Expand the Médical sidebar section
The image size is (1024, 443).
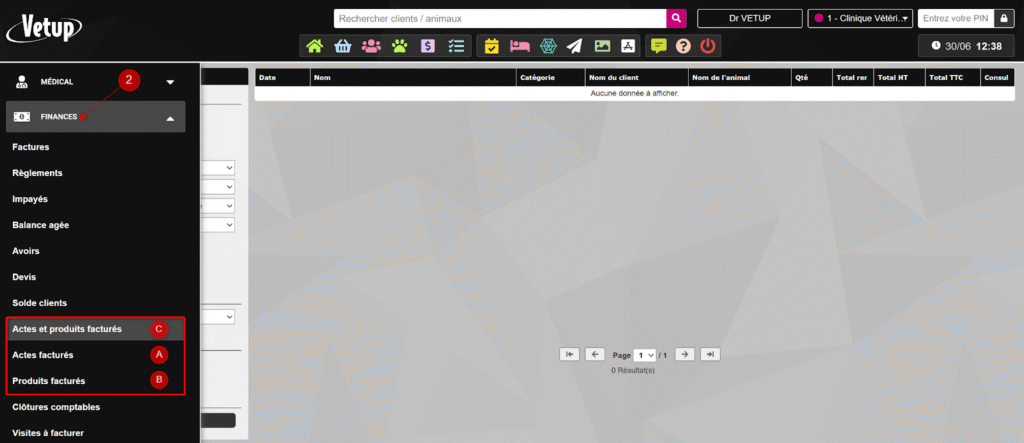click(x=170, y=82)
